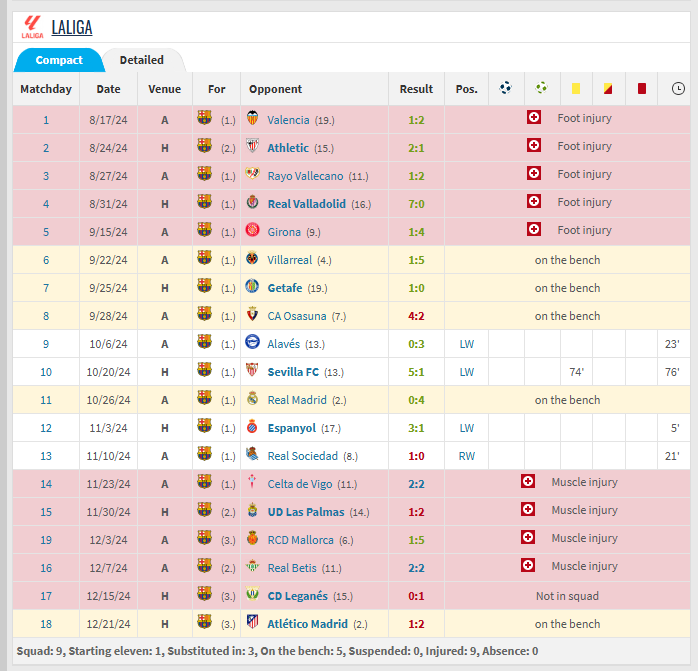Click the 10/26/24 date cell
698x671 pixels.
pos(108,400)
